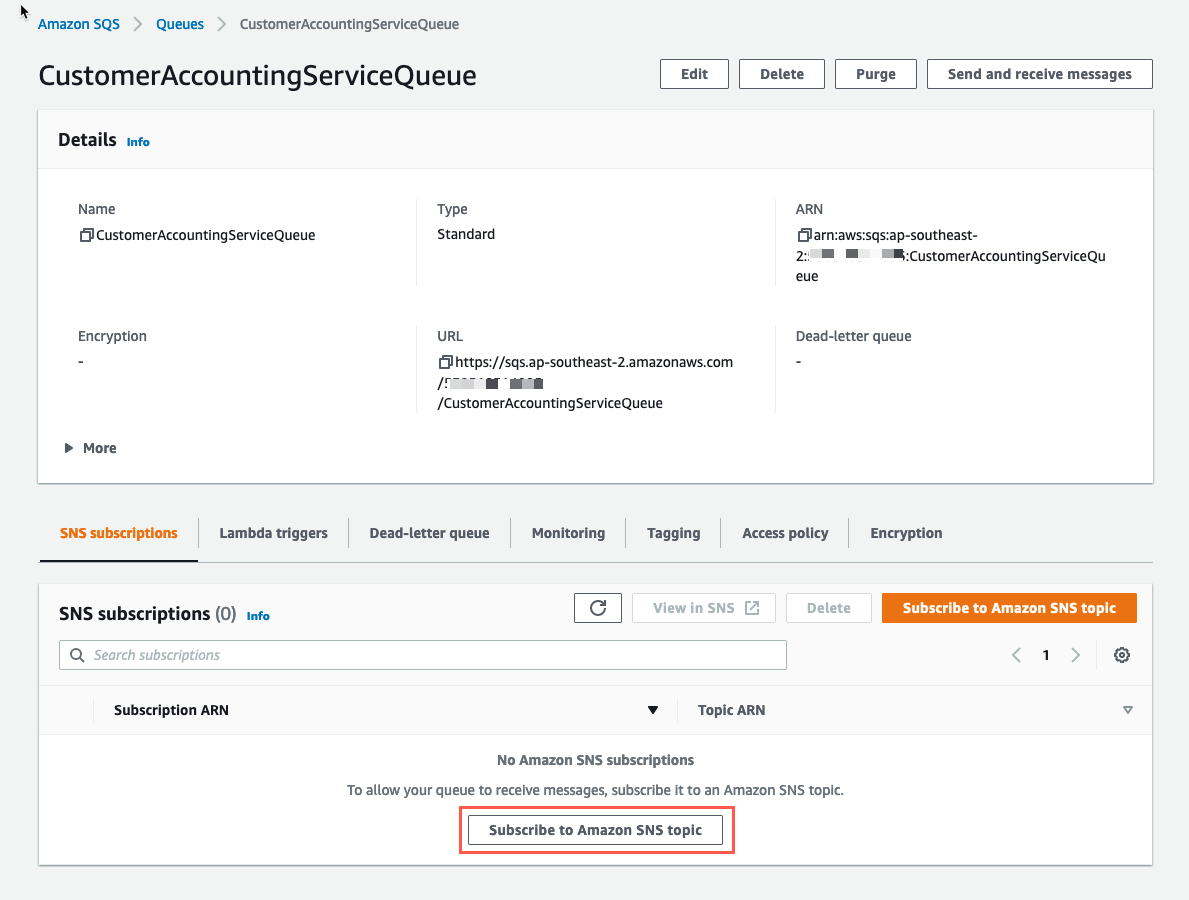Click the Edit queue button
This screenshot has height=900, width=1189.
(x=694, y=74)
